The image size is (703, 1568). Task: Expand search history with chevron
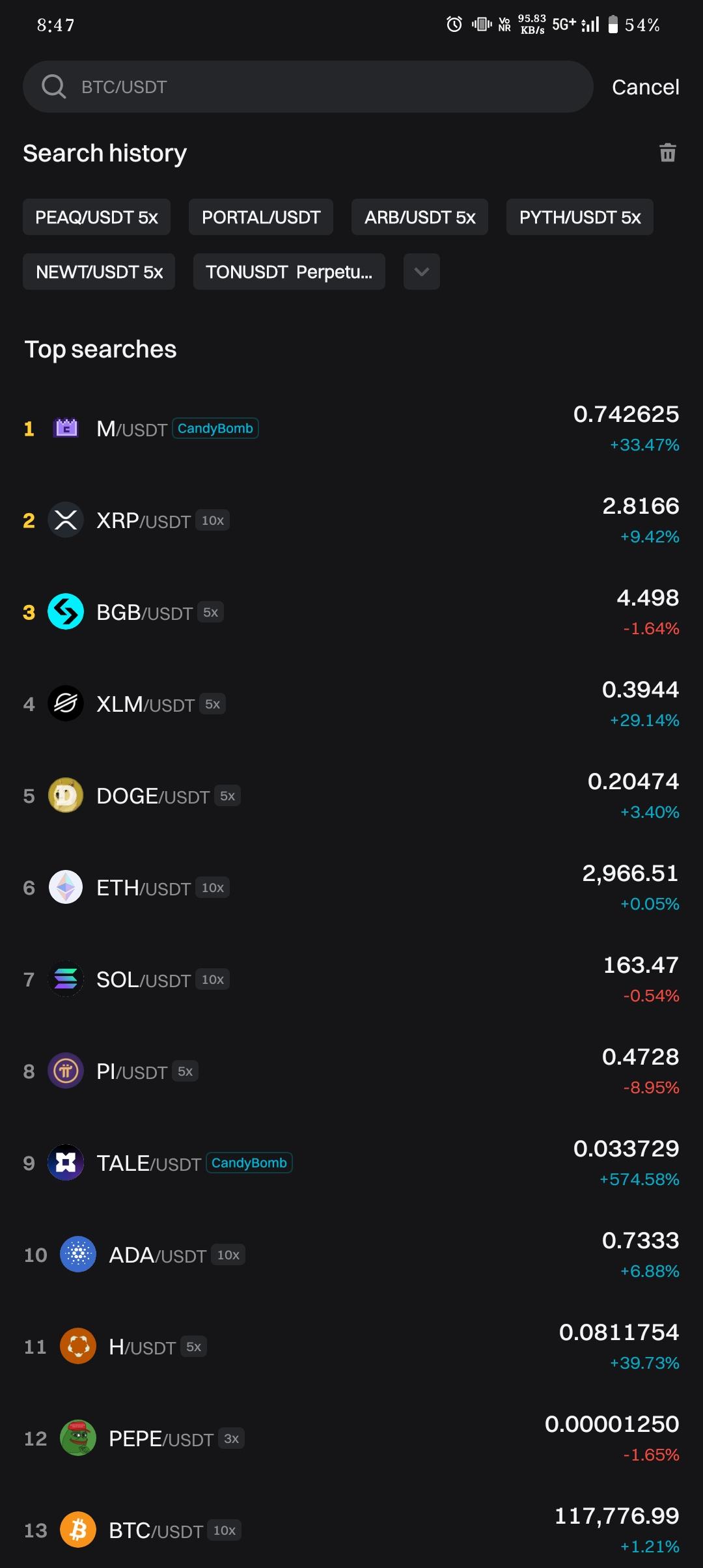coord(422,272)
